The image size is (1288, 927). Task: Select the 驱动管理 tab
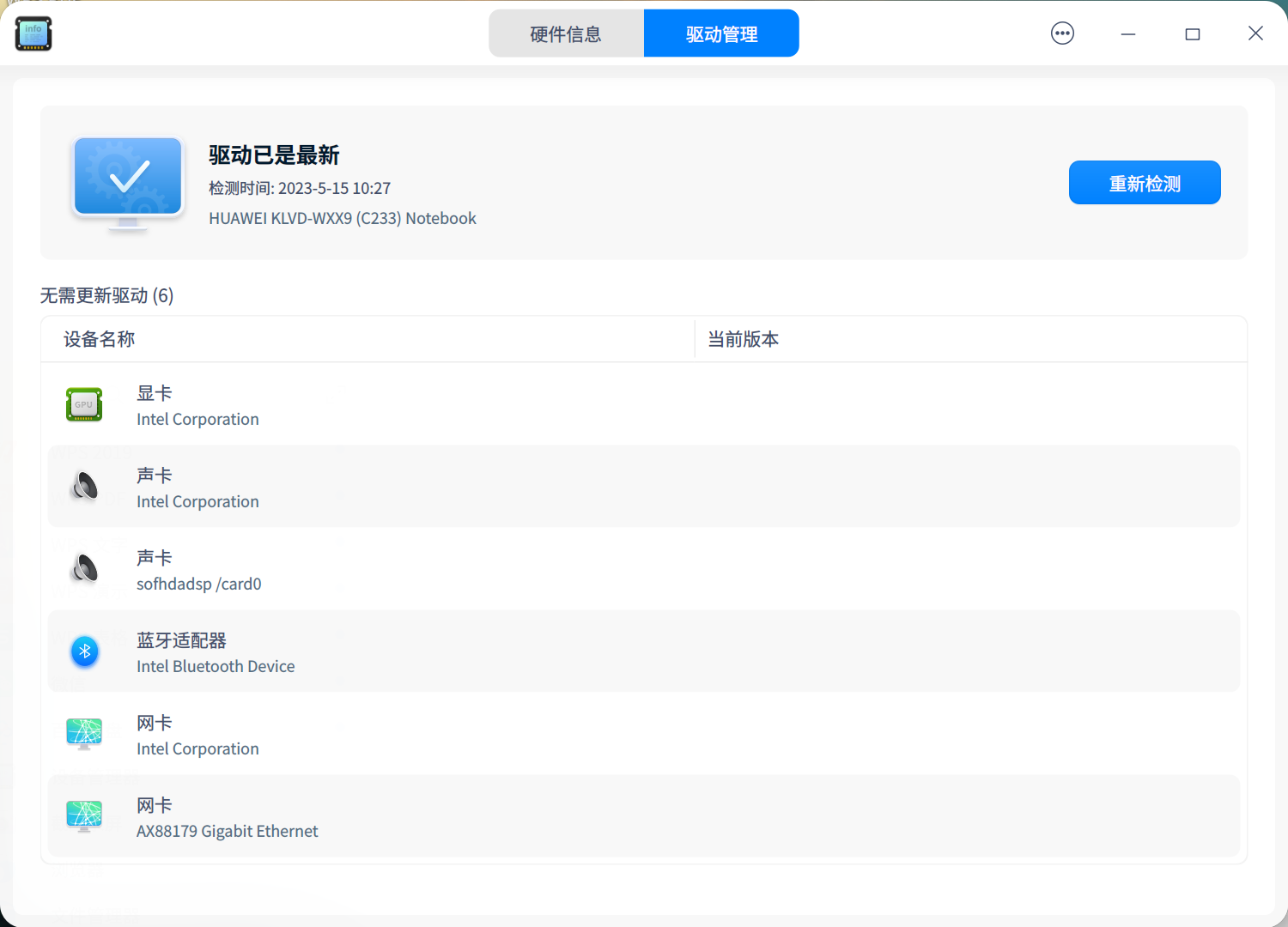pyautogui.click(x=720, y=33)
